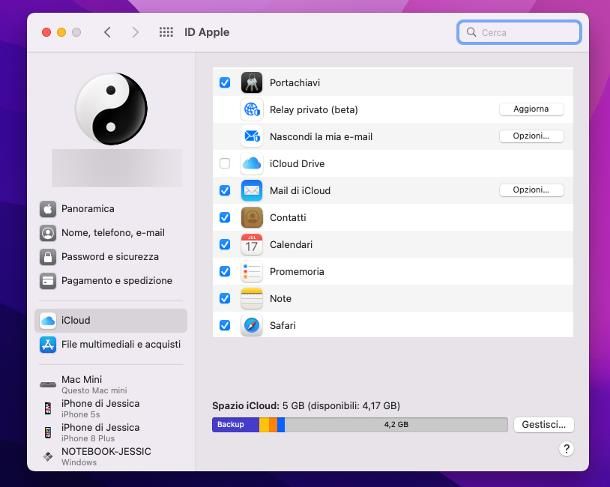Click the Cerca search field

[x=519, y=32]
